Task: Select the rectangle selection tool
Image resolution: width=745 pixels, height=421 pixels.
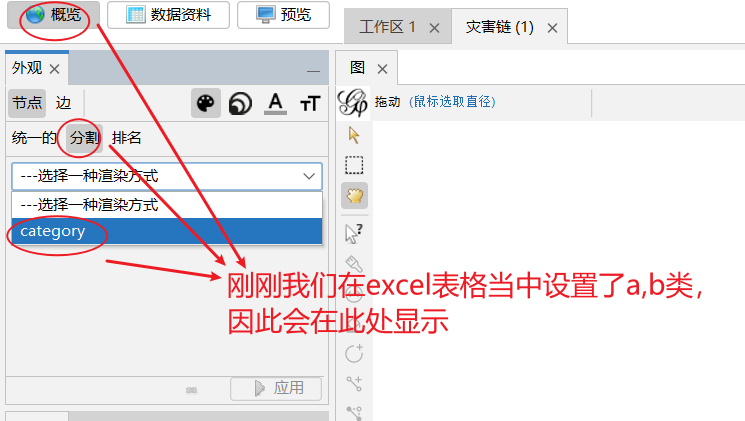Action: click(354, 165)
